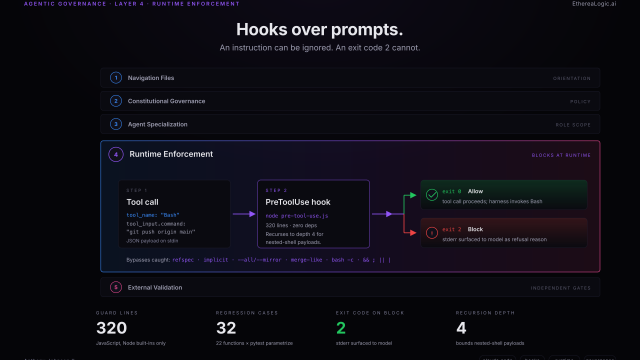Click the 'EXIT CODE ON BLOCK' label

pos(370,313)
